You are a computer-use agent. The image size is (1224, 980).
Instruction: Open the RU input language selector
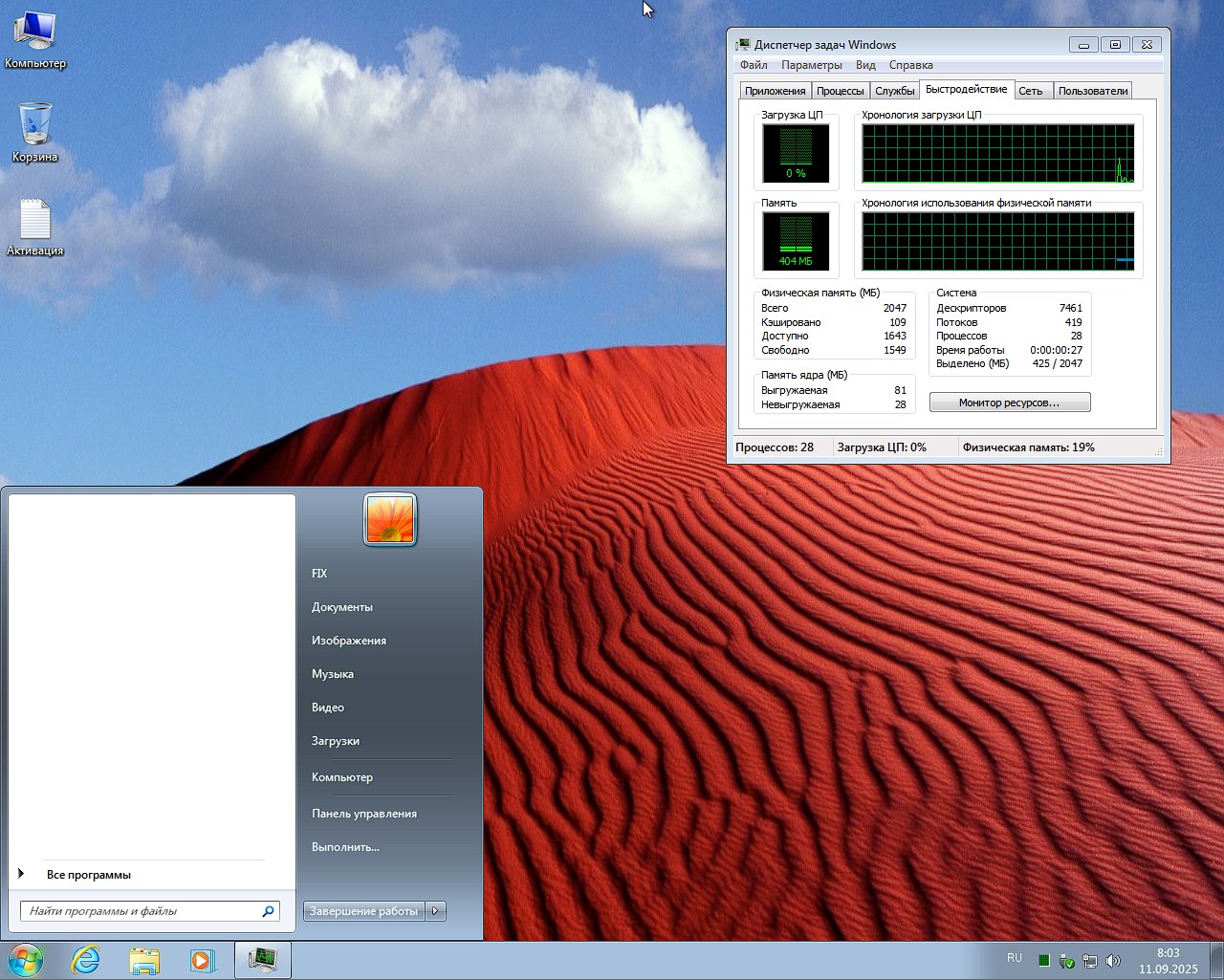(1015, 958)
